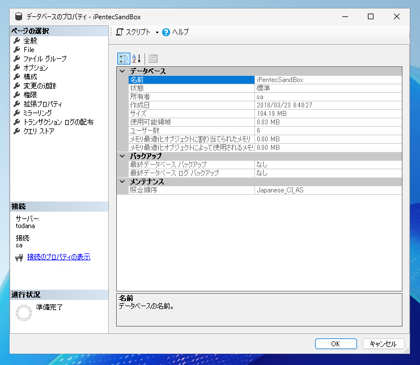
Task: Open the ファイル グループ page
Action: tap(45, 59)
